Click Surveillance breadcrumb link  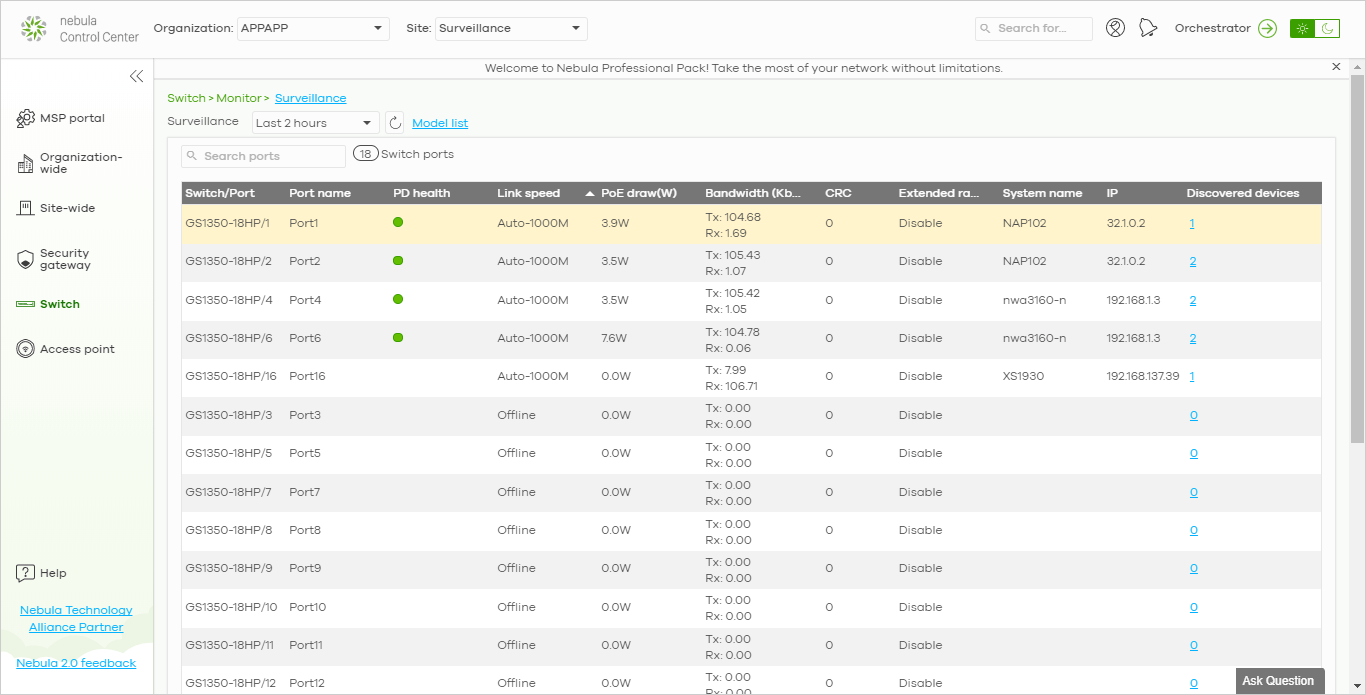311,98
